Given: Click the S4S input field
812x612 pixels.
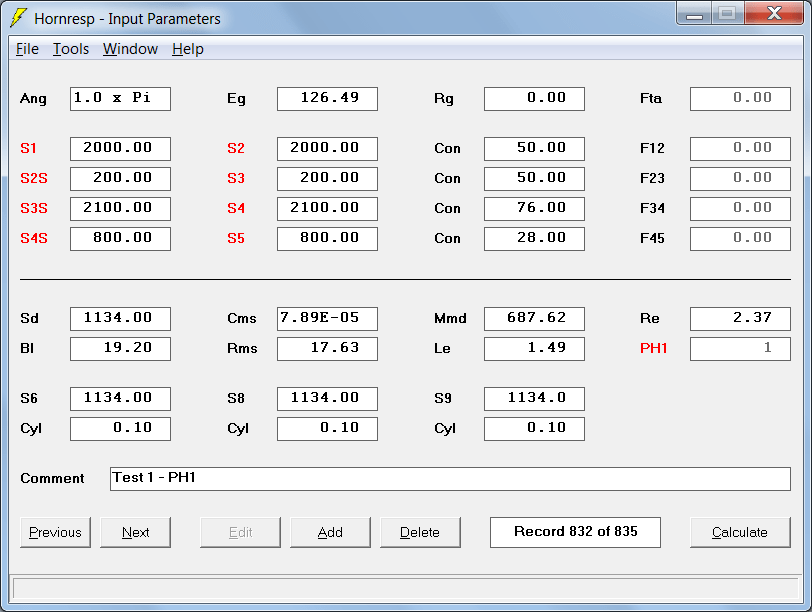Looking at the screenshot, I should coord(120,239).
